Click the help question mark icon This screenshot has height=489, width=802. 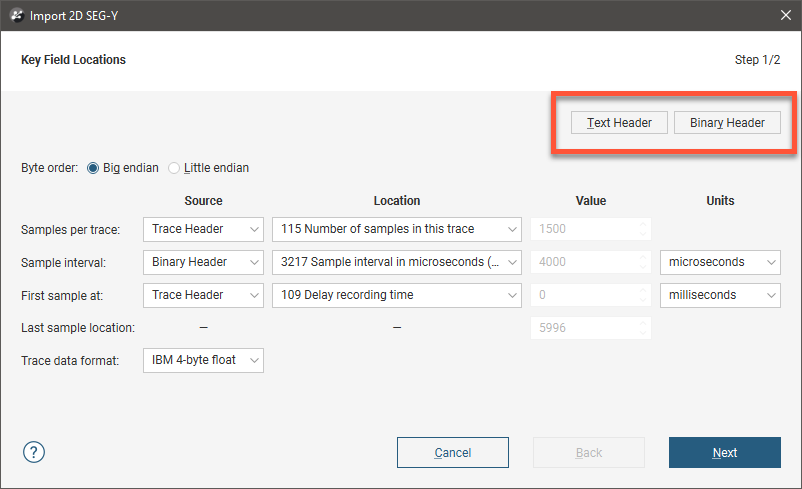pyautogui.click(x=33, y=452)
